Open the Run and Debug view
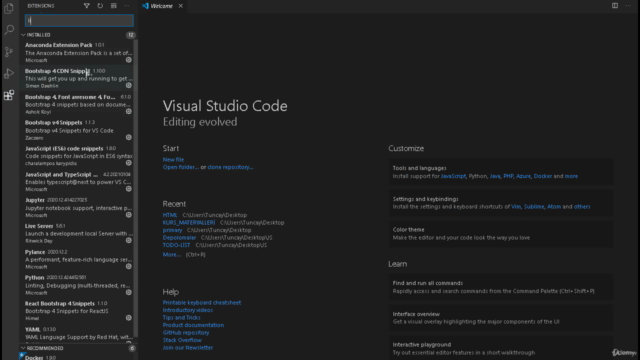The width and height of the screenshot is (640, 360). coord(9,73)
